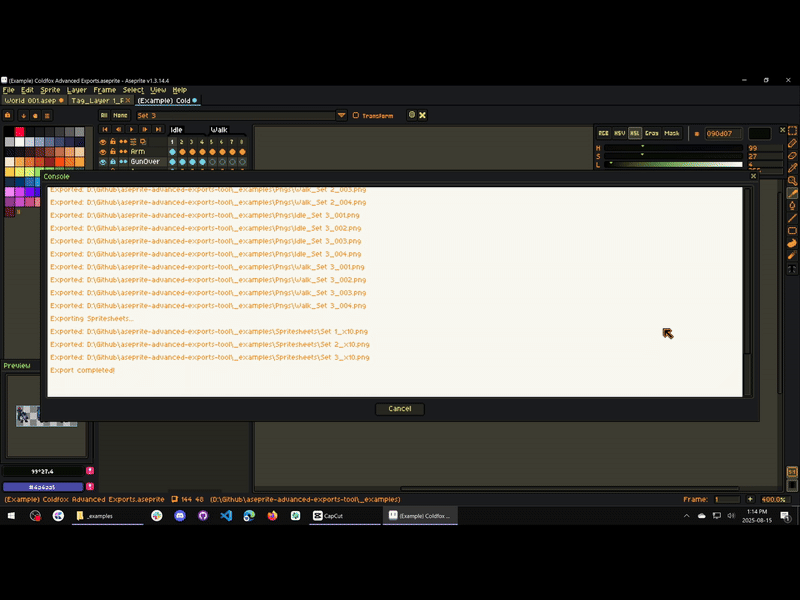800x600 pixels.
Task: Select the Zoom magnifier tool
Action: (x=792, y=181)
